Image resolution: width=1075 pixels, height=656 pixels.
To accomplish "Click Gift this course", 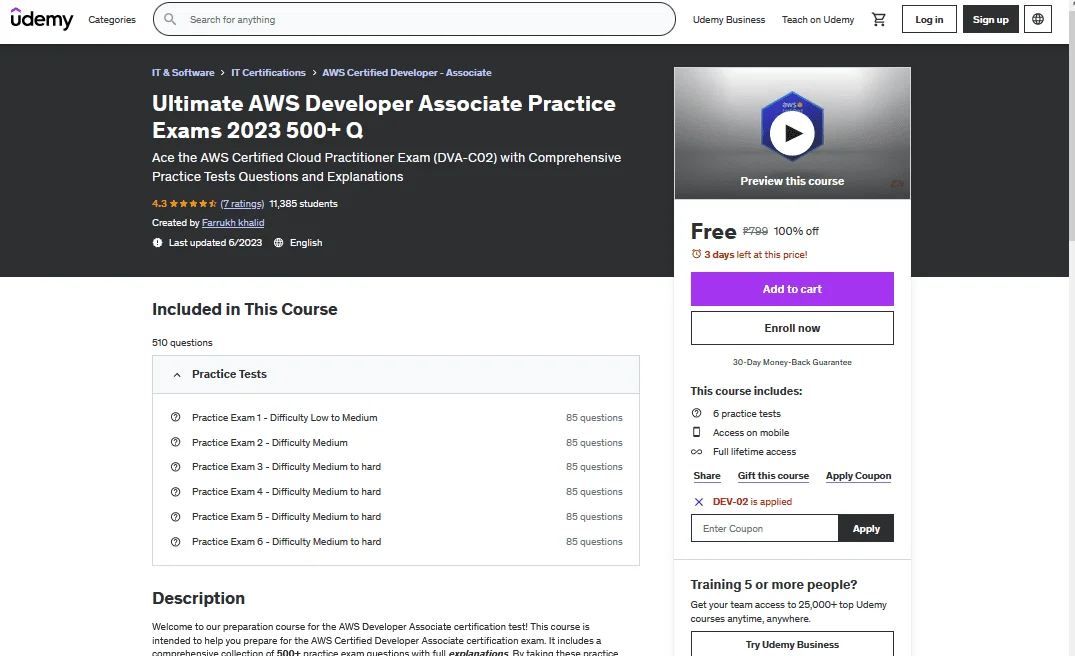I will point(773,476).
